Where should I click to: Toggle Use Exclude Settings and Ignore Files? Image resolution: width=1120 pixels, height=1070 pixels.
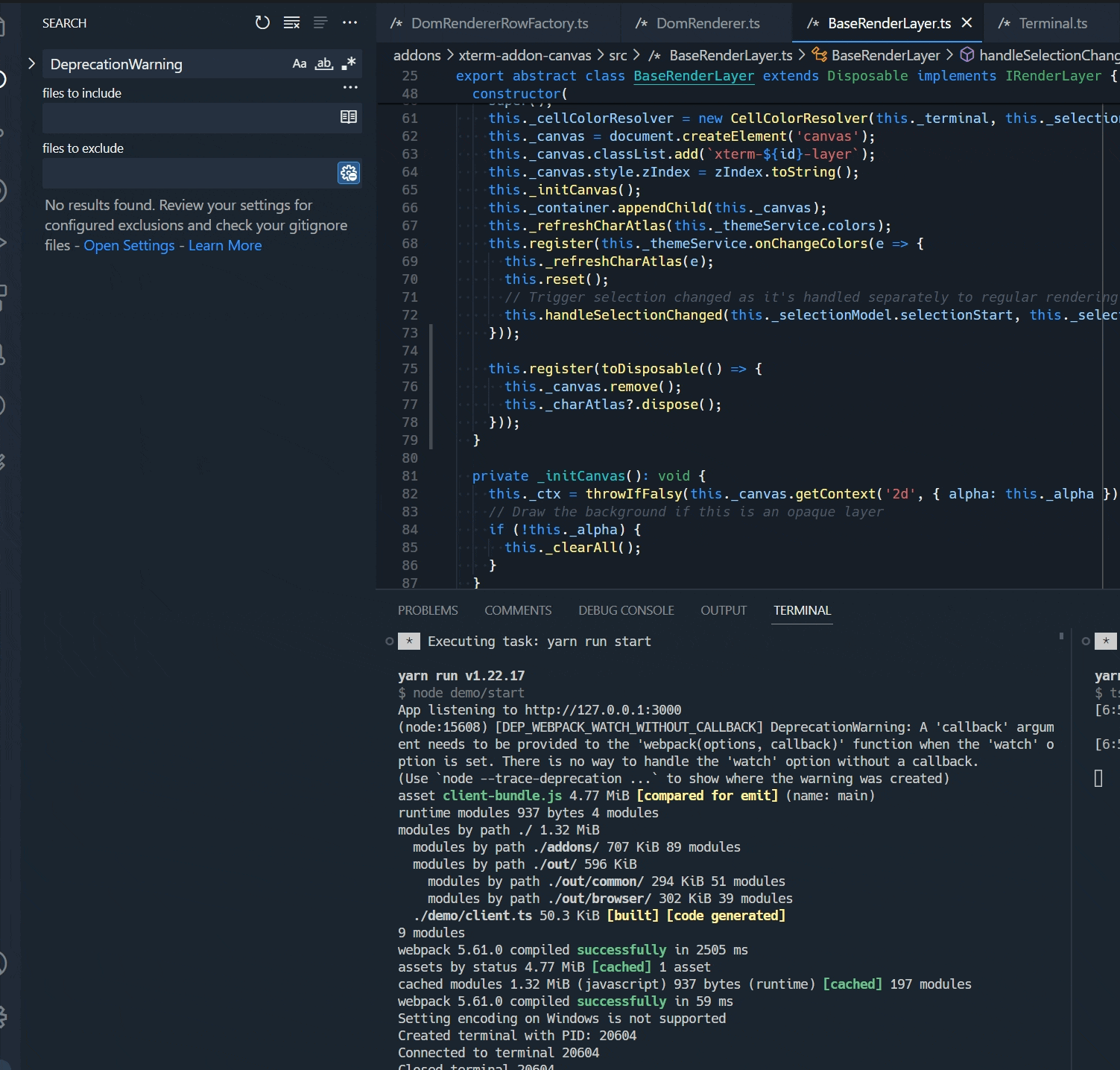coord(347,173)
